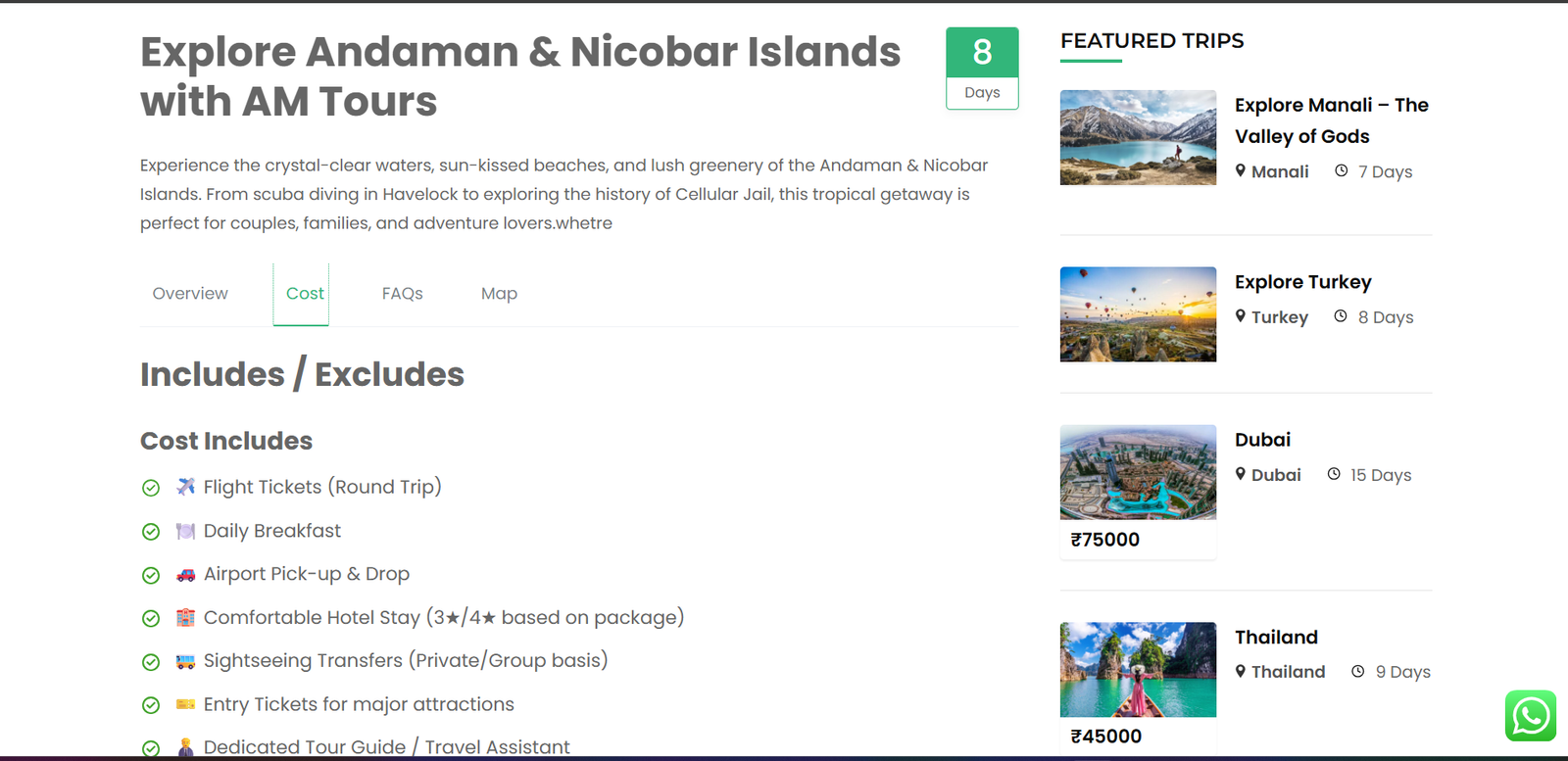The image size is (1568, 761).
Task: Click the 8 Days duration badge
Action: tap(982, 68)
